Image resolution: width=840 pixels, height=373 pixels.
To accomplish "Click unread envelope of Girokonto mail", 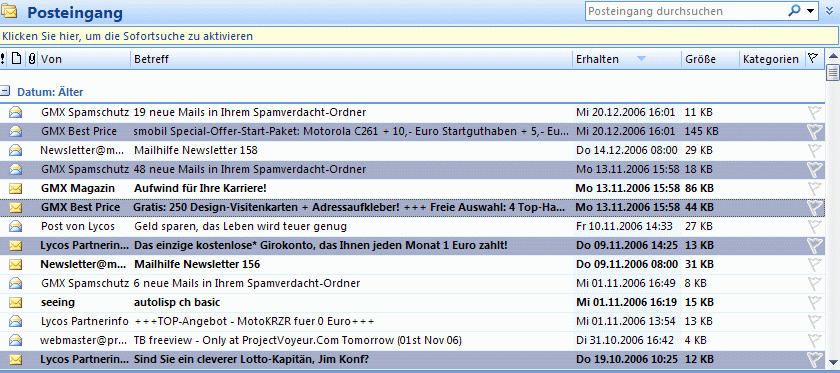I will point(16,245).
